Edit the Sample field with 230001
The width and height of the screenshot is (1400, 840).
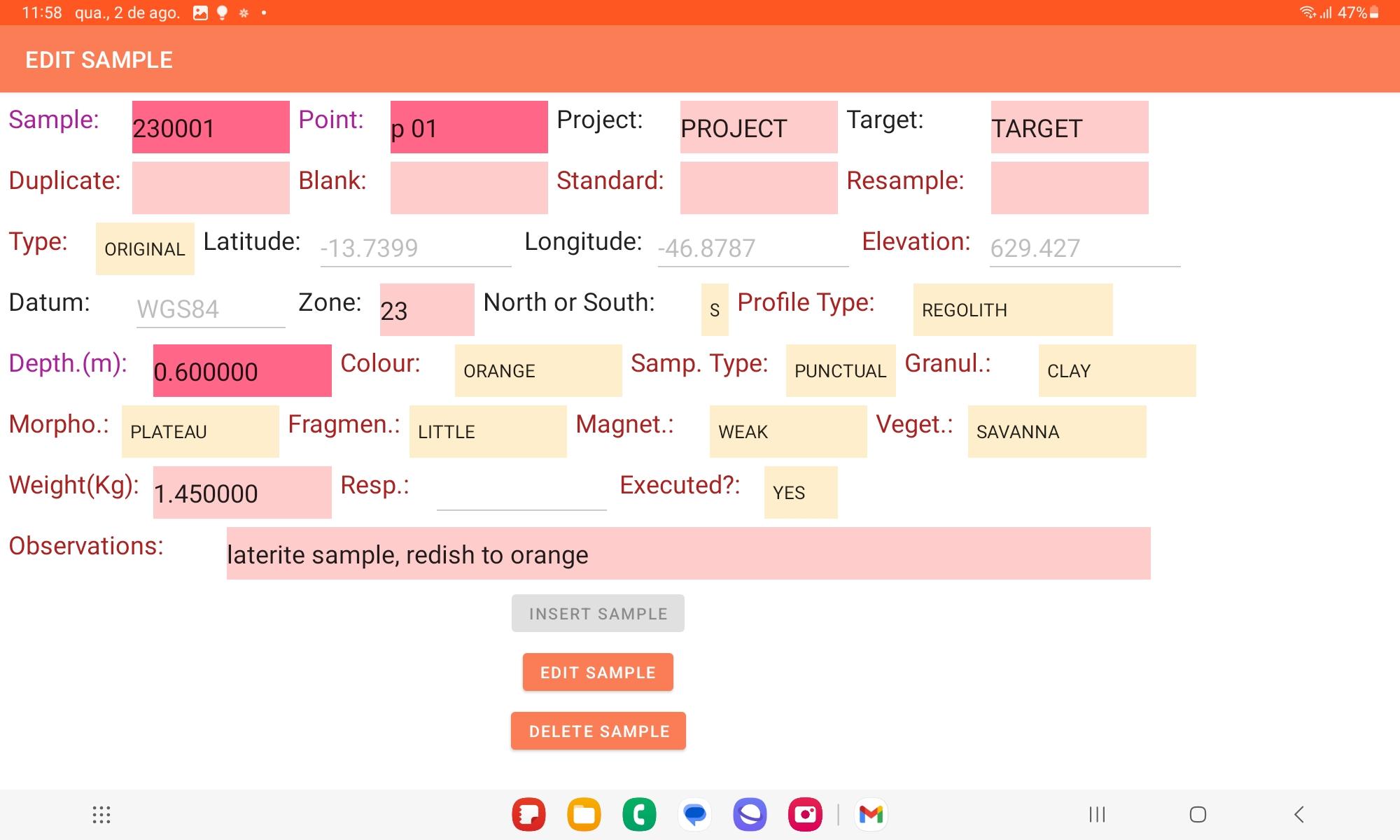tap(211, 127)
